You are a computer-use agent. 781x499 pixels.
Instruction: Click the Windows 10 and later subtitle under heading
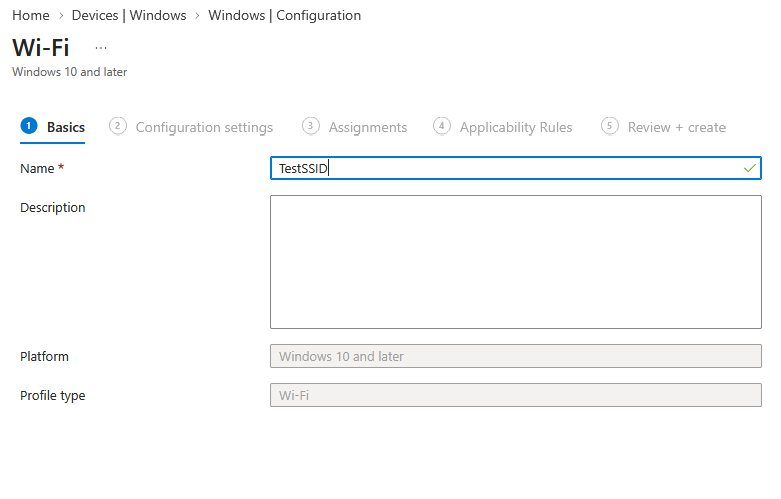(x=70, y=72)
